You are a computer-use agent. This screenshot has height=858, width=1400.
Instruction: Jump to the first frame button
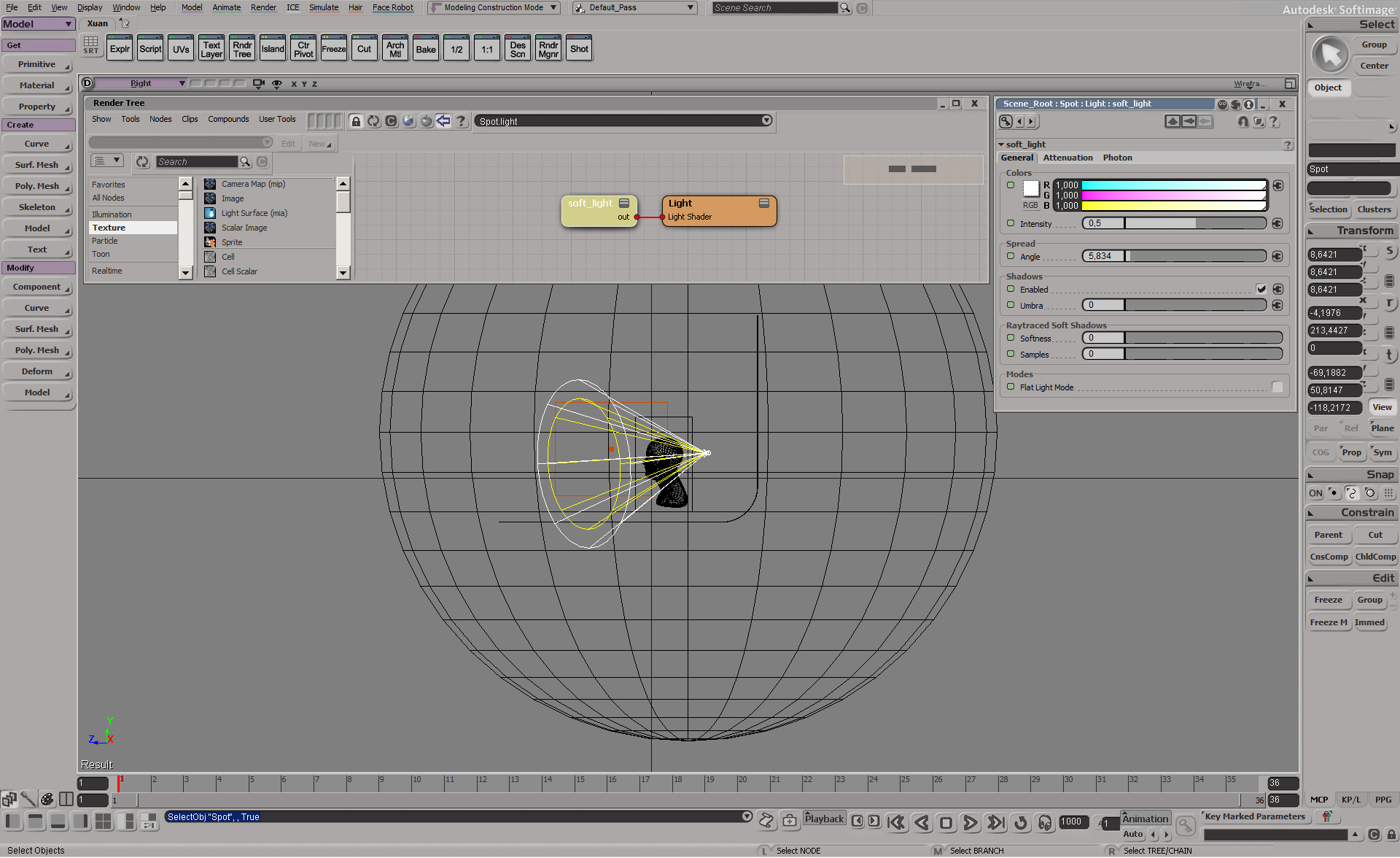(897, 823)
